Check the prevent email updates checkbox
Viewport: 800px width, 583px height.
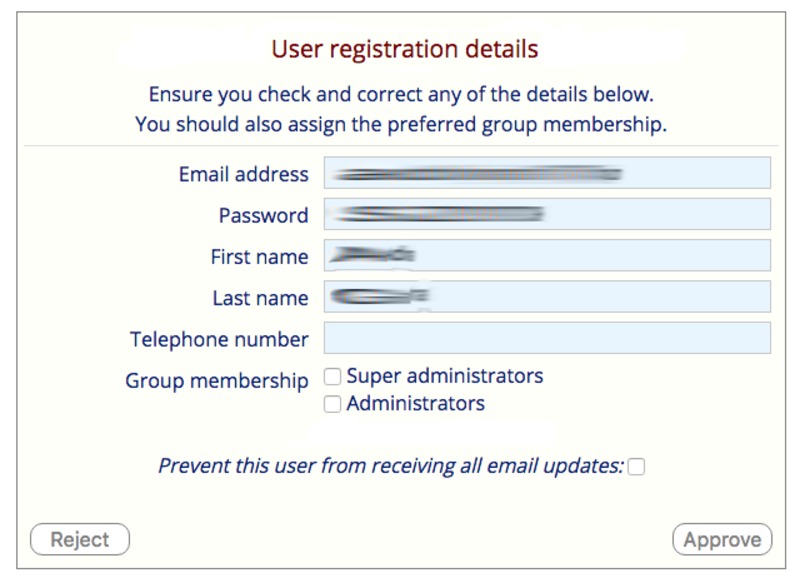(x=636, y=466)
